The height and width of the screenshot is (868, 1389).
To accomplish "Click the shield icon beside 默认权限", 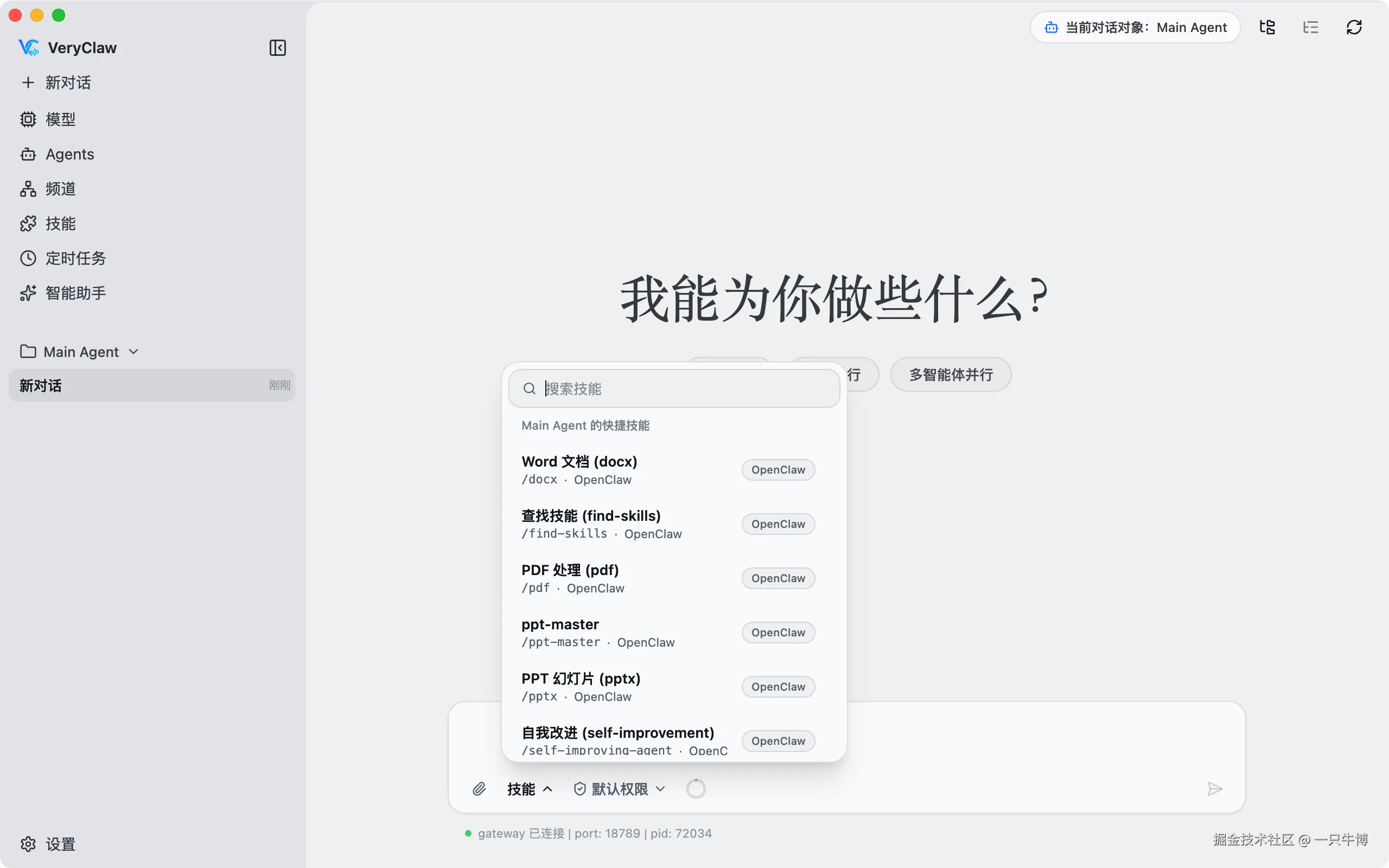I will (579, 789).
